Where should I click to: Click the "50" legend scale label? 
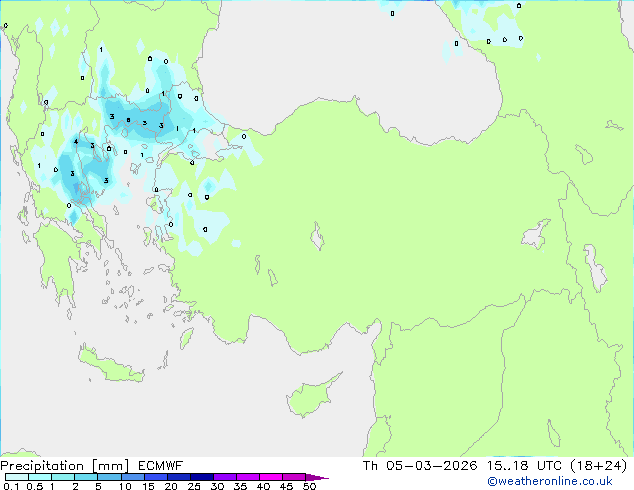pyautogui.click(x=309, y=486)
